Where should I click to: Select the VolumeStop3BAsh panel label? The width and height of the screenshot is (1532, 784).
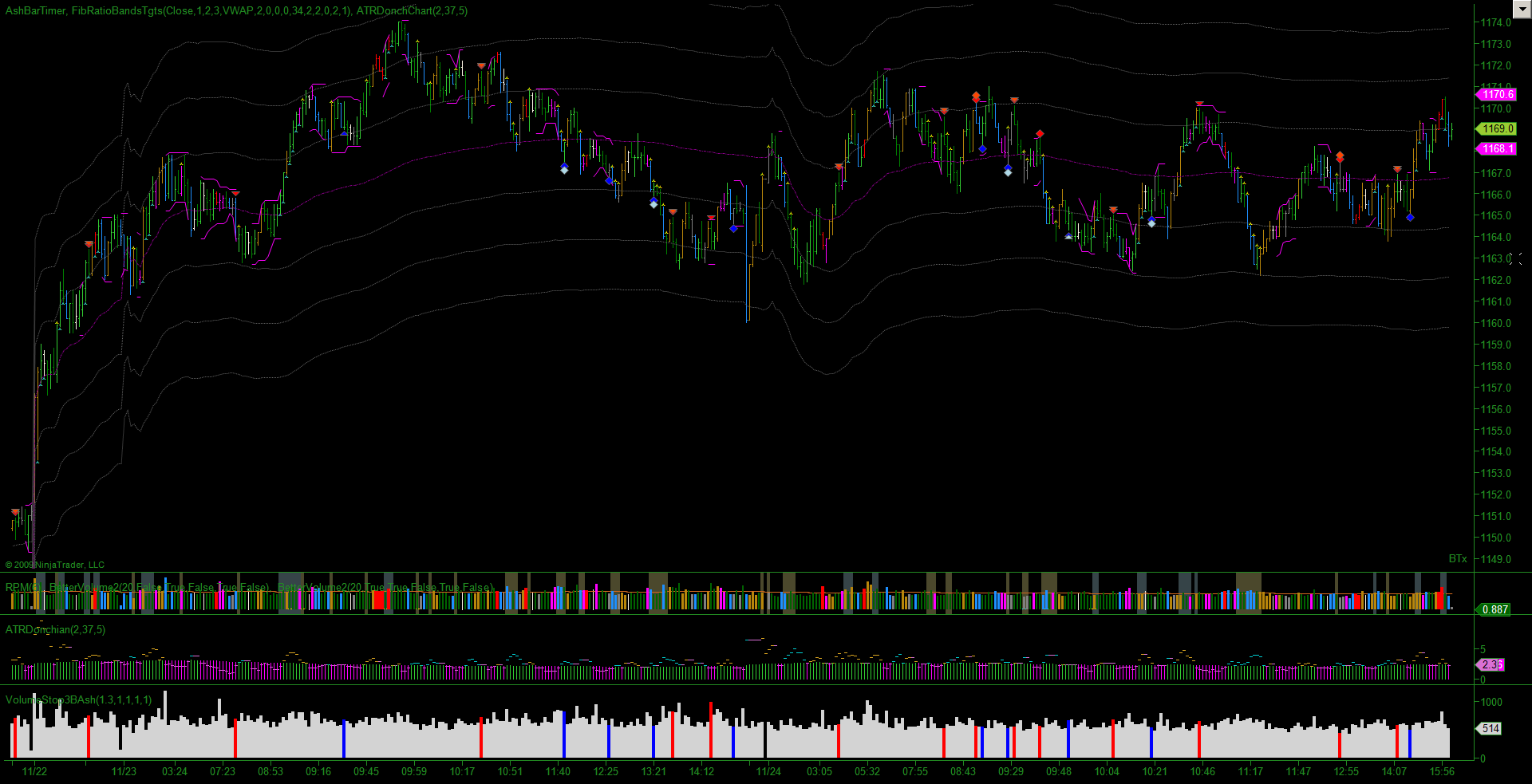tap(78, 700)
